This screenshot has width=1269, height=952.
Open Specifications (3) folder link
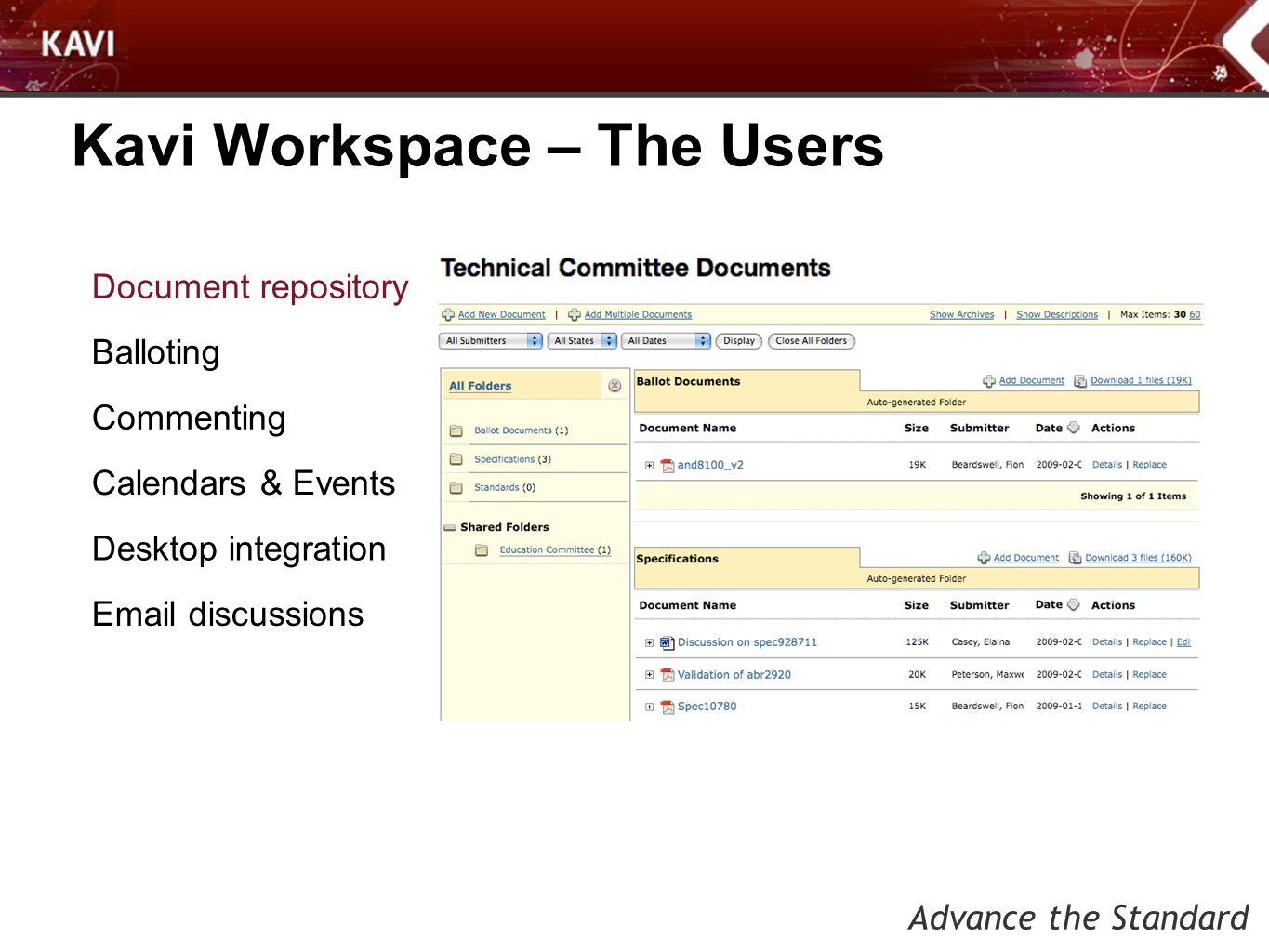(x=512, y=459)
